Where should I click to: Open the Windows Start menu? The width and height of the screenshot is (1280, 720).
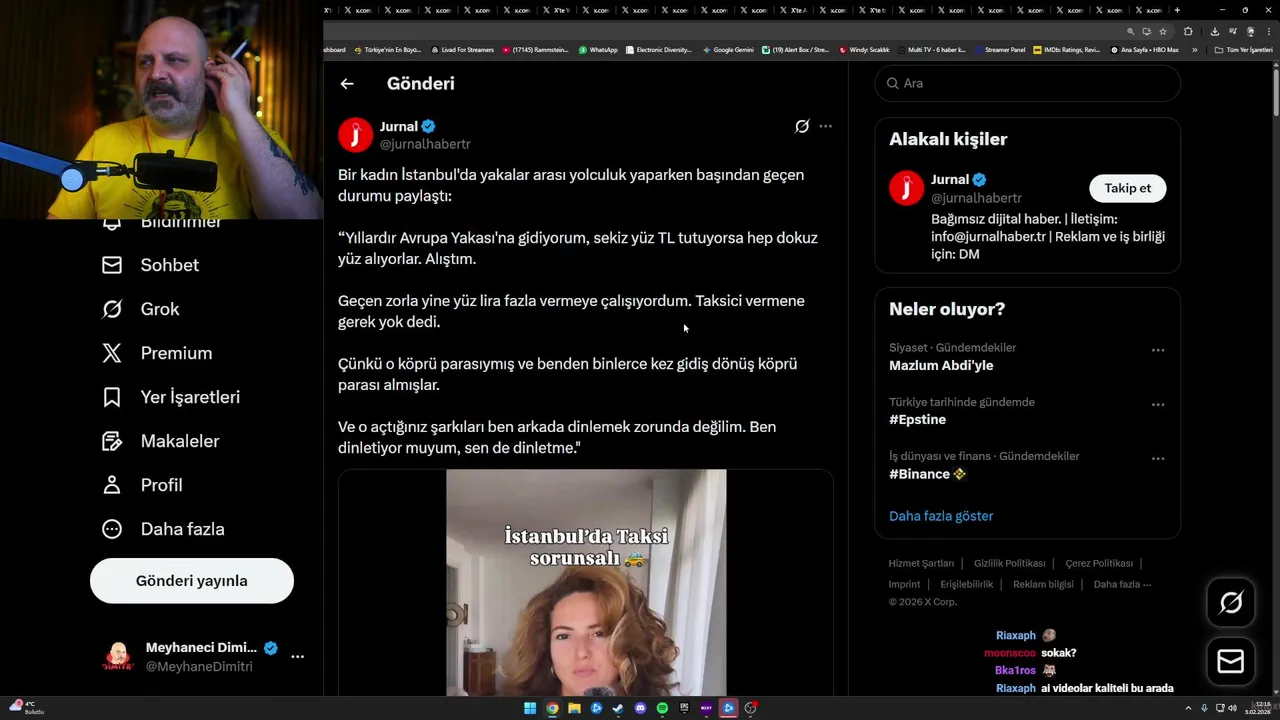click(x=530, y=708)
